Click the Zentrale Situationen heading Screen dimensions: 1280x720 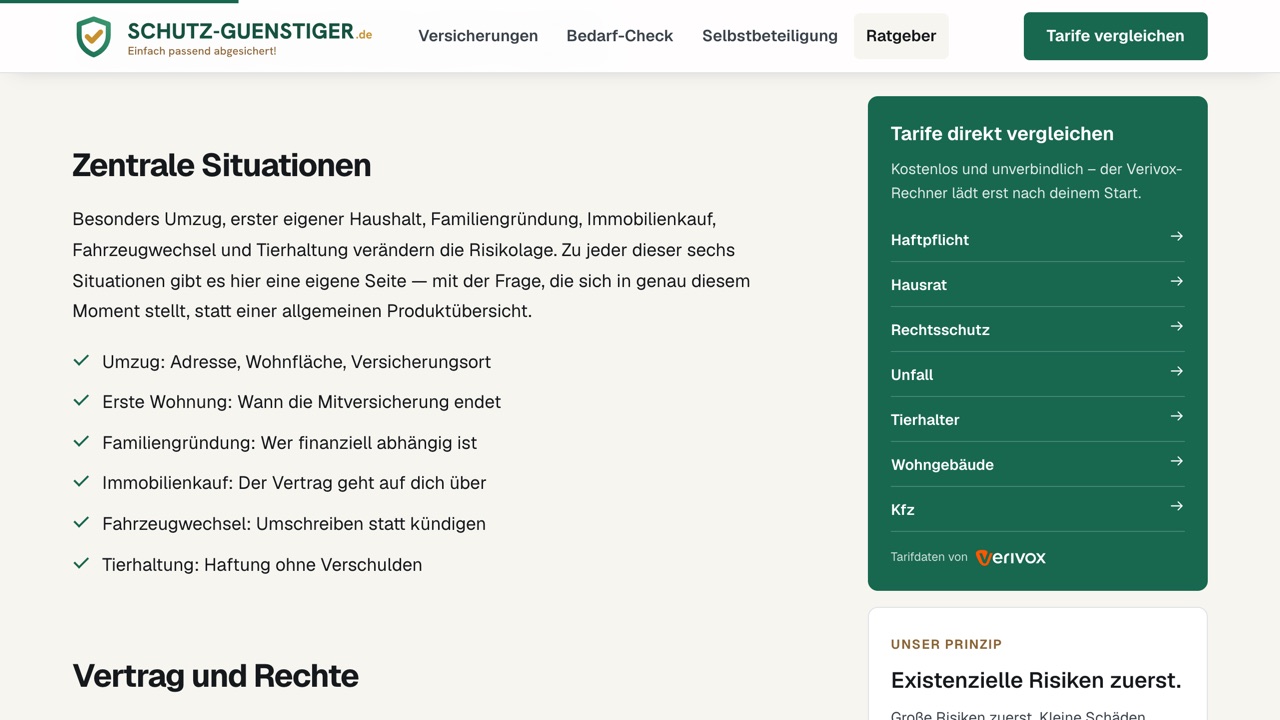click(222, 165)
